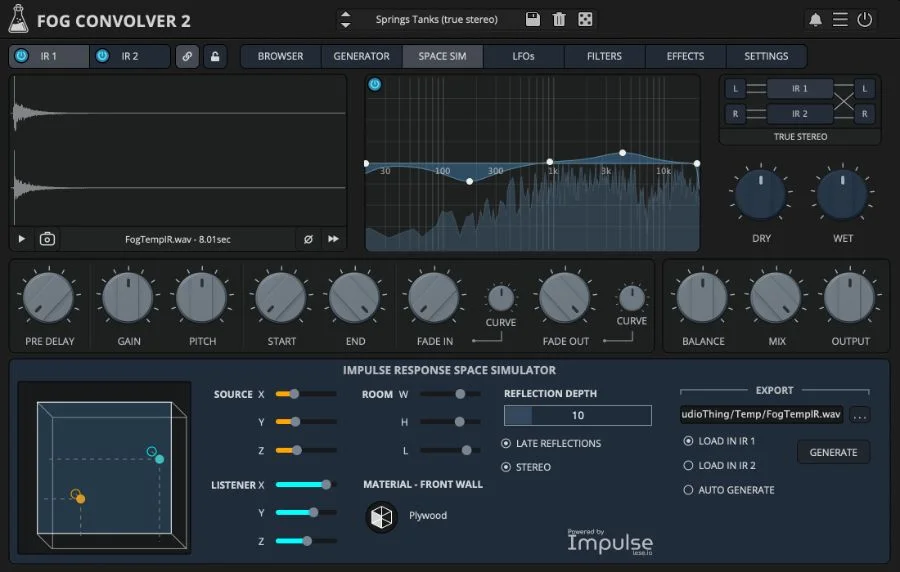Screen dimensions: 900x572
Task: Toggle the lock icon
Action: click(x=215, y=56)
